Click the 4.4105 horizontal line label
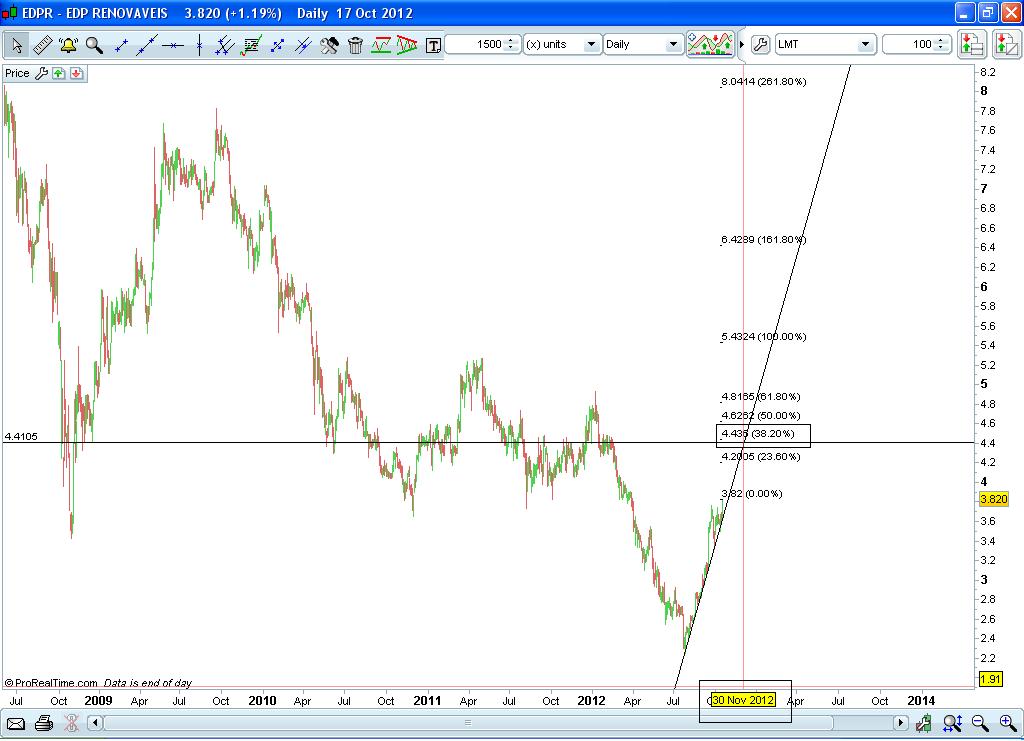 click(21, 436)
